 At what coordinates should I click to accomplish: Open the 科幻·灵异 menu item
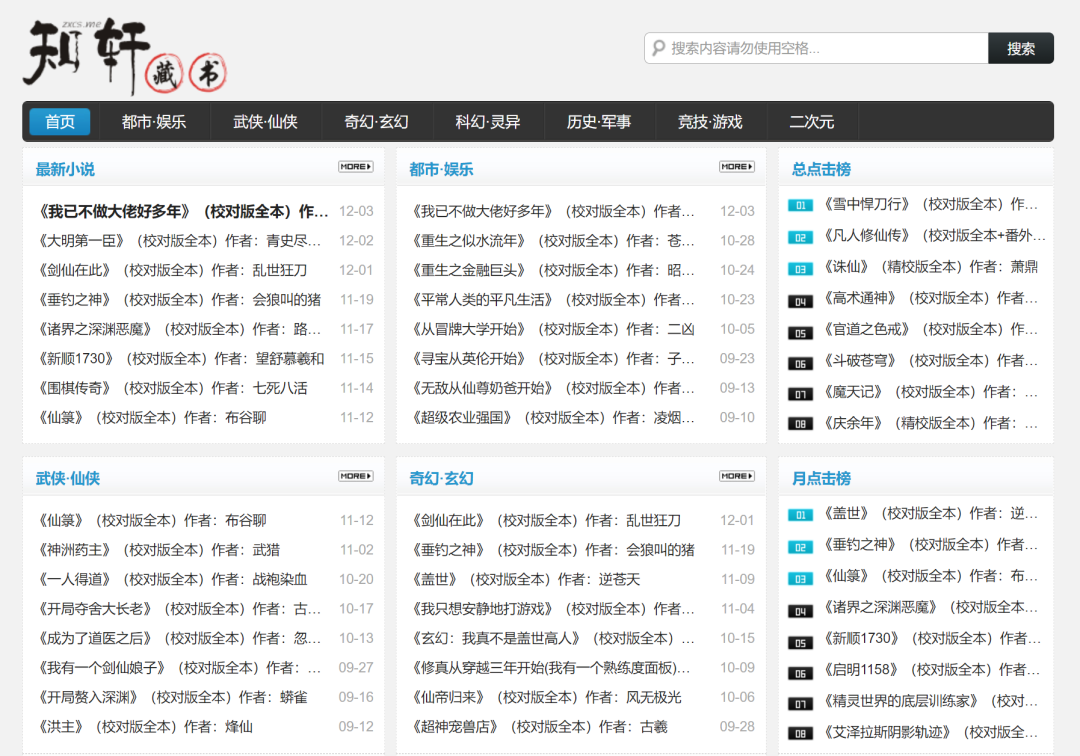488,122
